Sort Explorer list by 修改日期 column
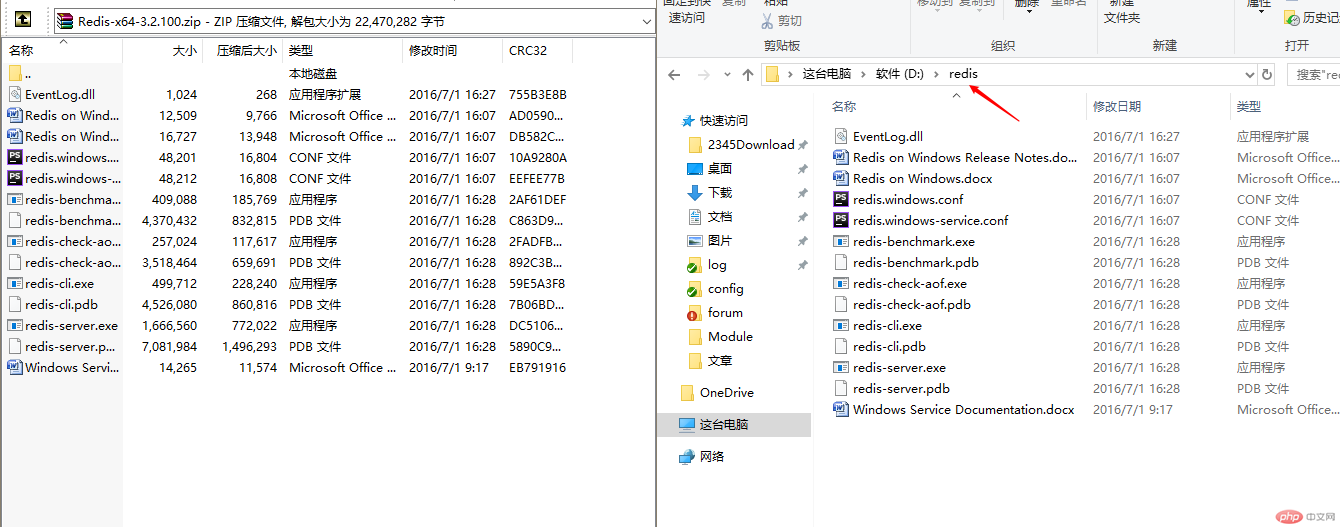Image resolution: width=1340 pixels, height=527 pixels. (x=1158, y=106)
